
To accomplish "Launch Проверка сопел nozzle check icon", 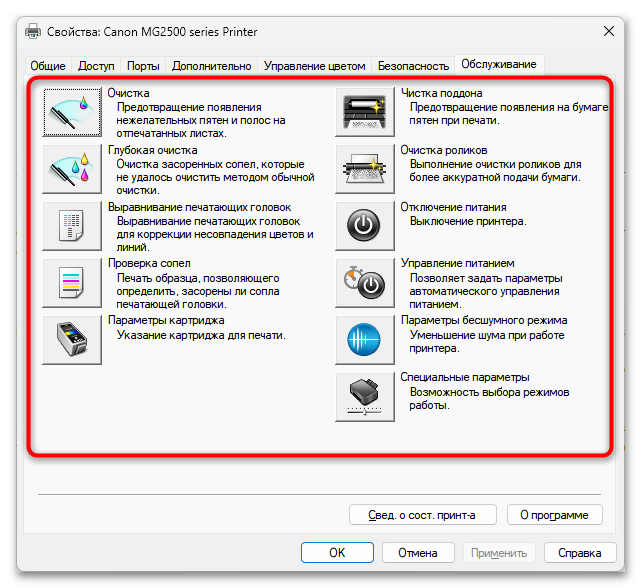I will 72,283.
